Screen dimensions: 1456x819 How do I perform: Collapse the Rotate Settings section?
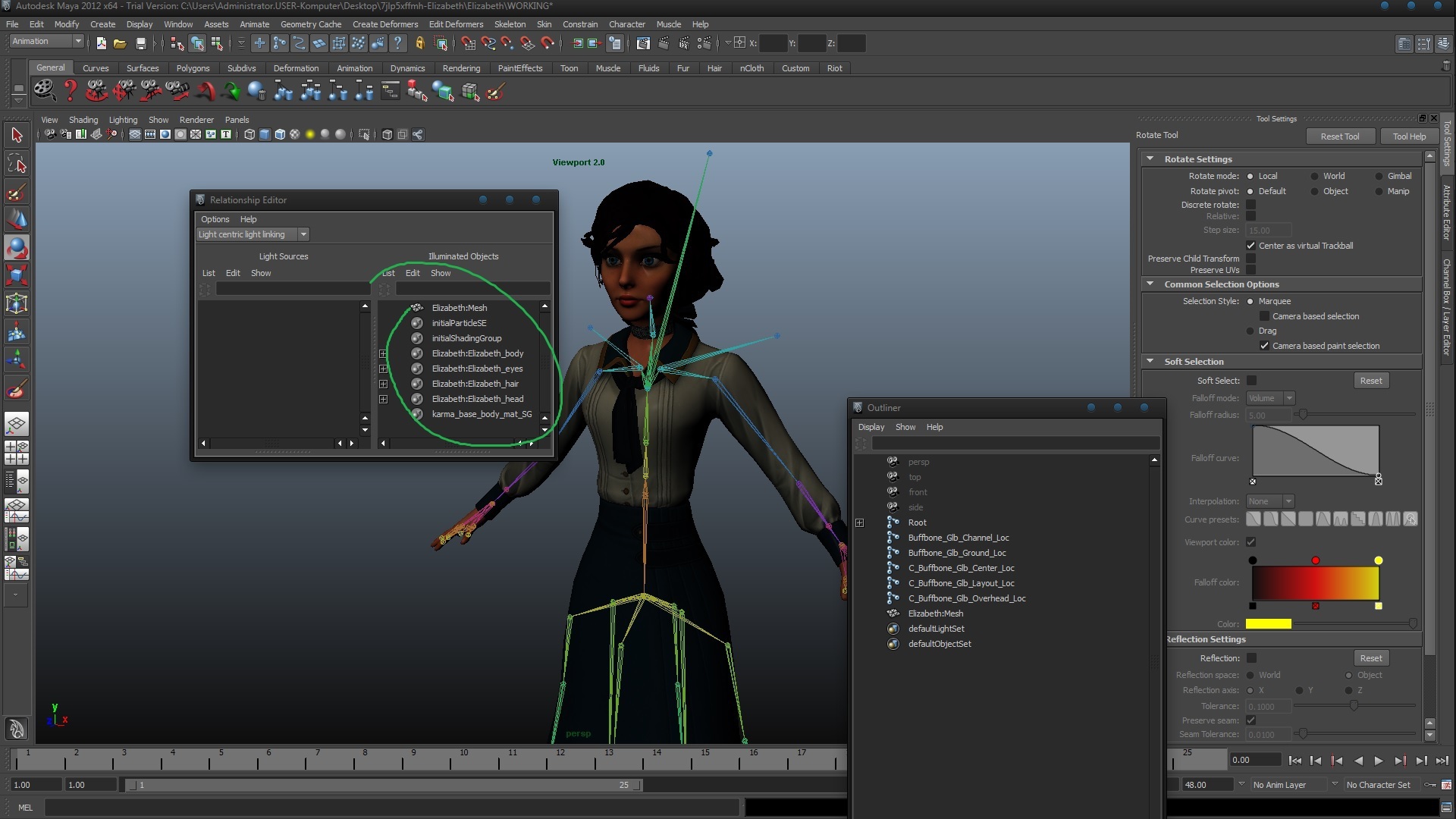click(1150, 159)
